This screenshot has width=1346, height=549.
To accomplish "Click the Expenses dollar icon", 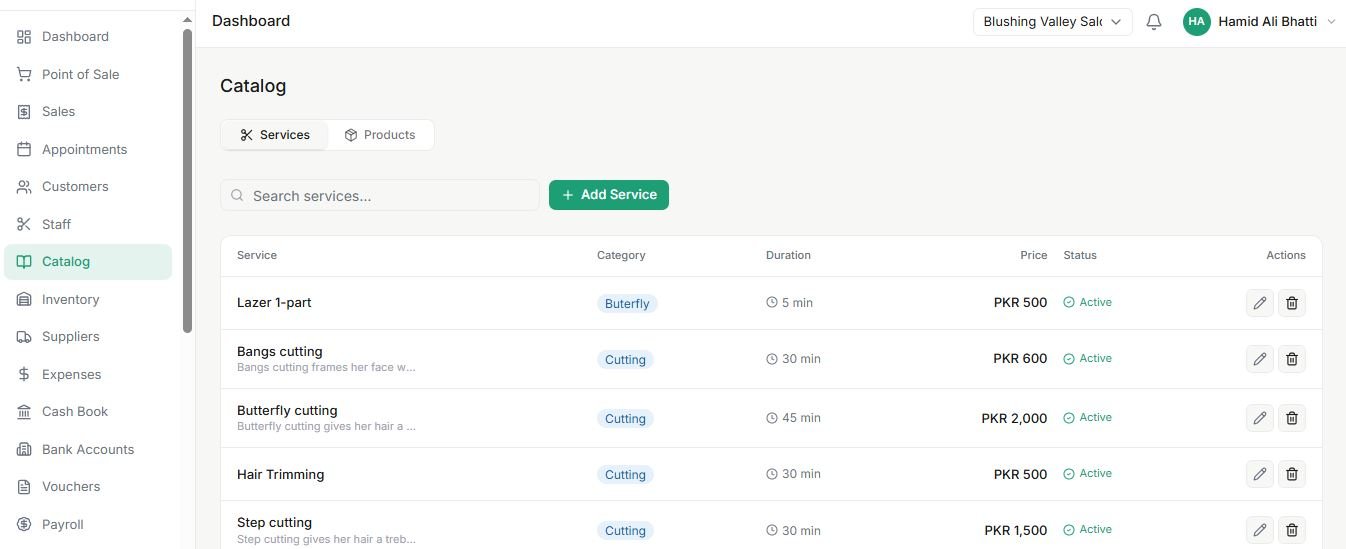I will [24, 374].
